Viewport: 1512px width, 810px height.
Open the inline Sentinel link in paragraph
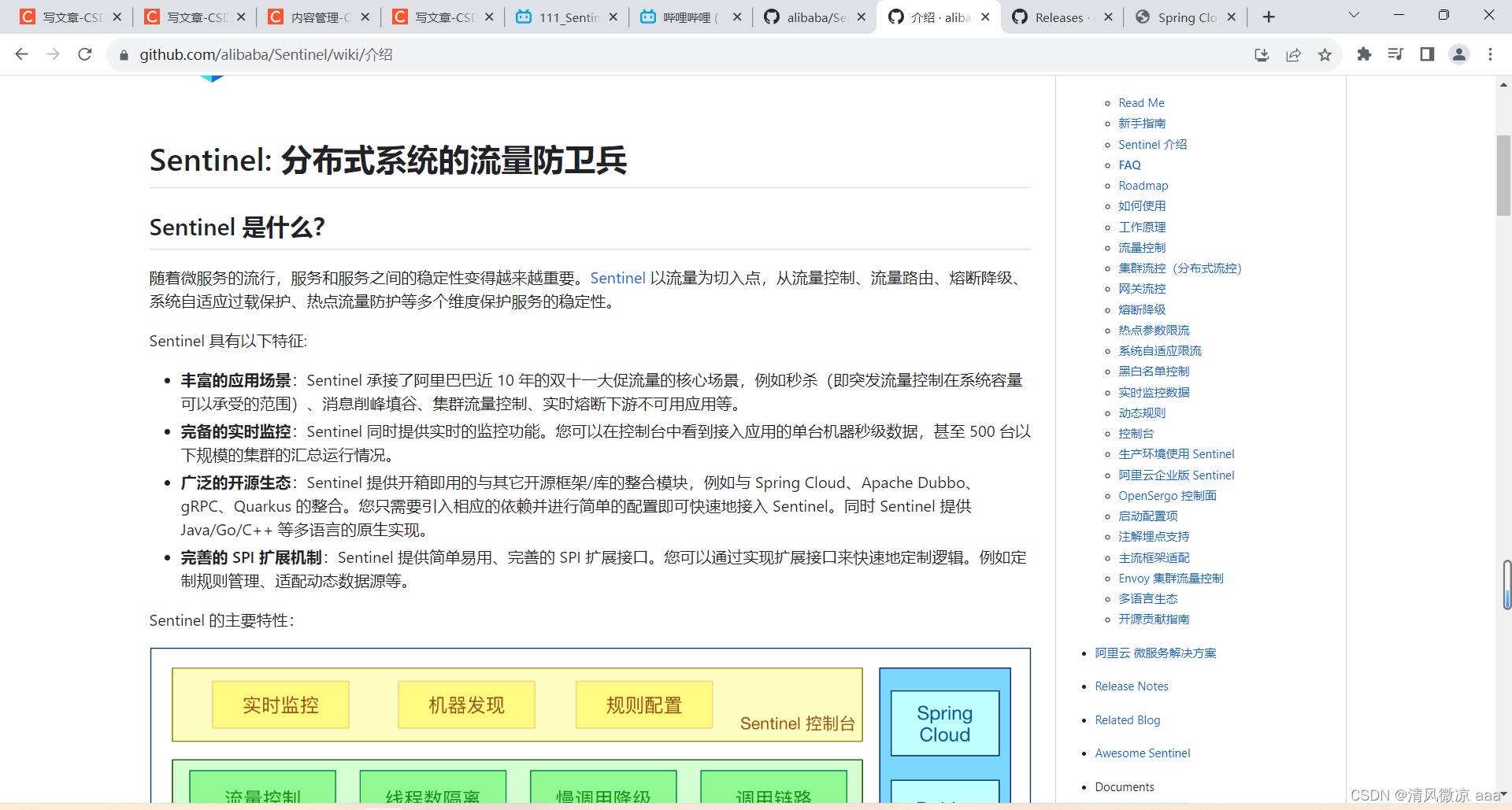tap(617, 278)
